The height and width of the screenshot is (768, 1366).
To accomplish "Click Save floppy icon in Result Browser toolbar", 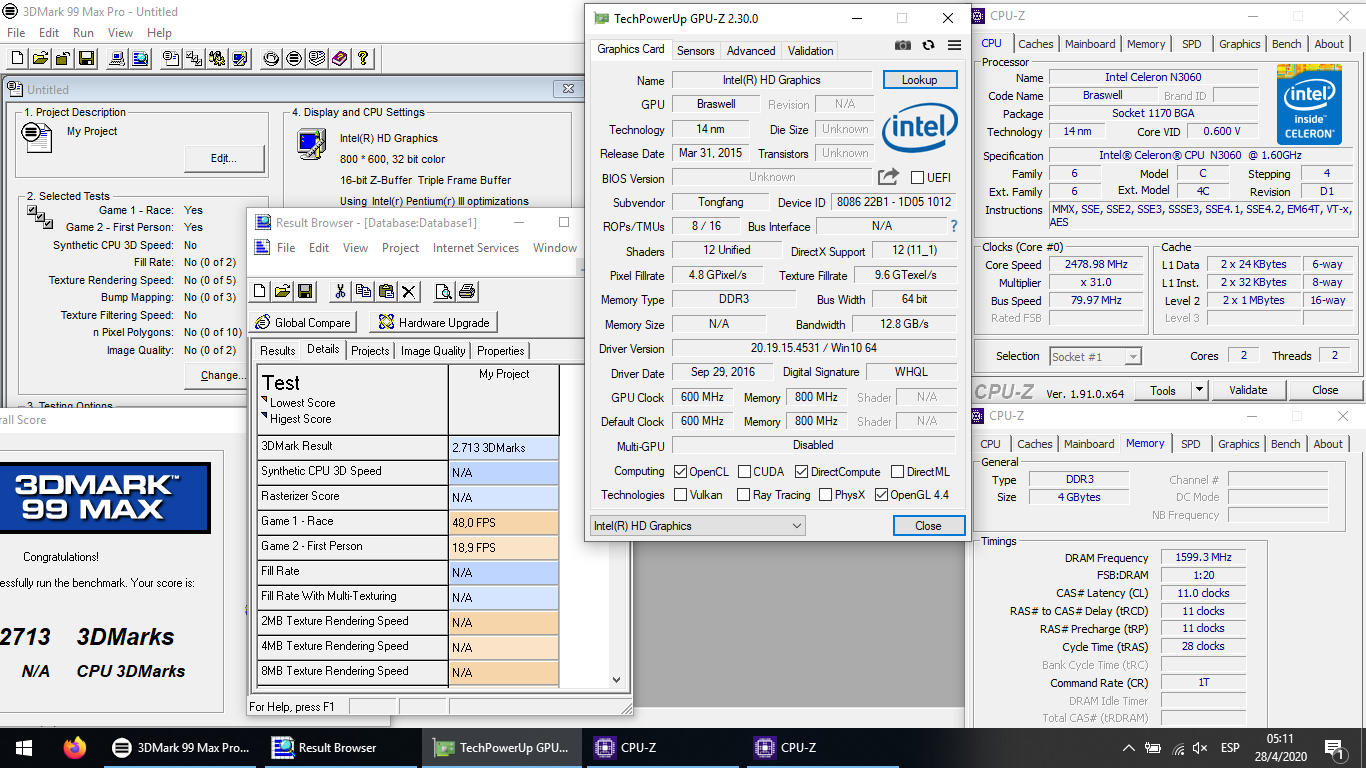I will point(306,291).
